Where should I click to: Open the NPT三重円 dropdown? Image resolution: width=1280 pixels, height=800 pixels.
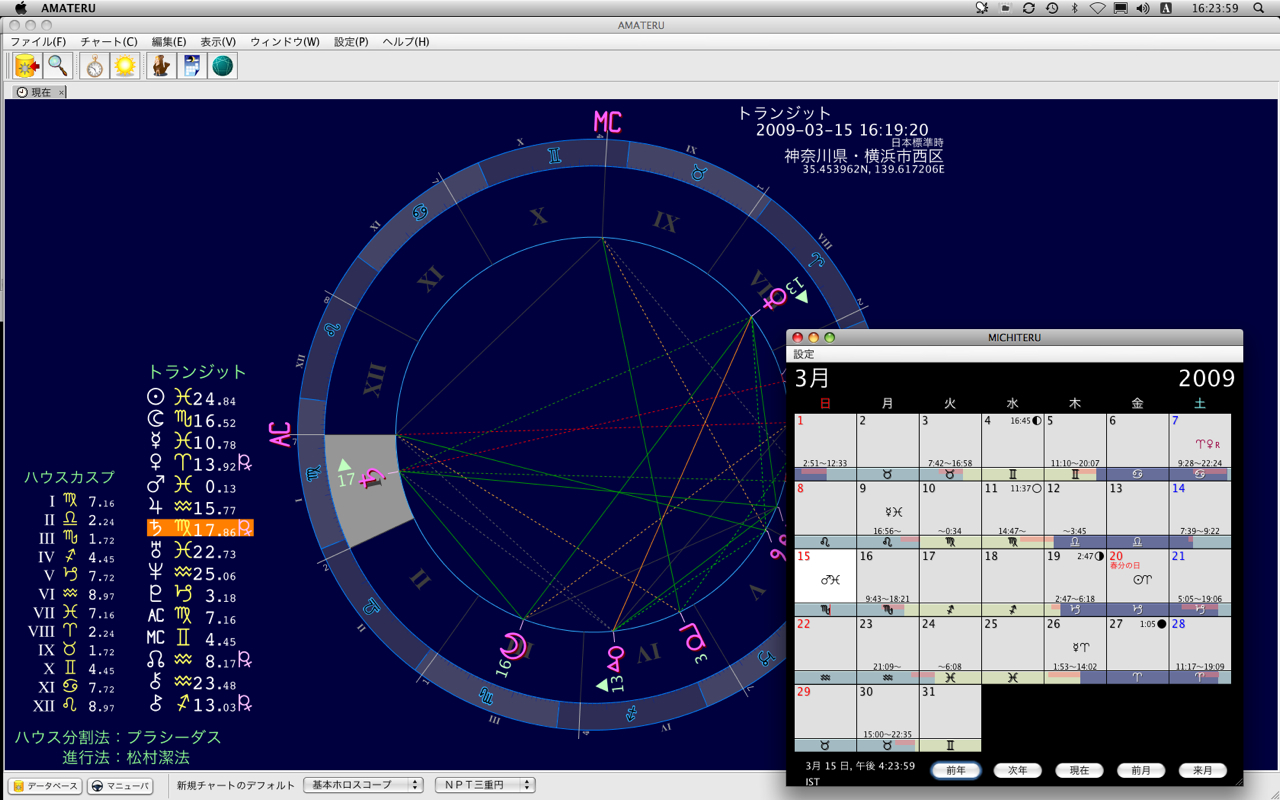point(485,785)
